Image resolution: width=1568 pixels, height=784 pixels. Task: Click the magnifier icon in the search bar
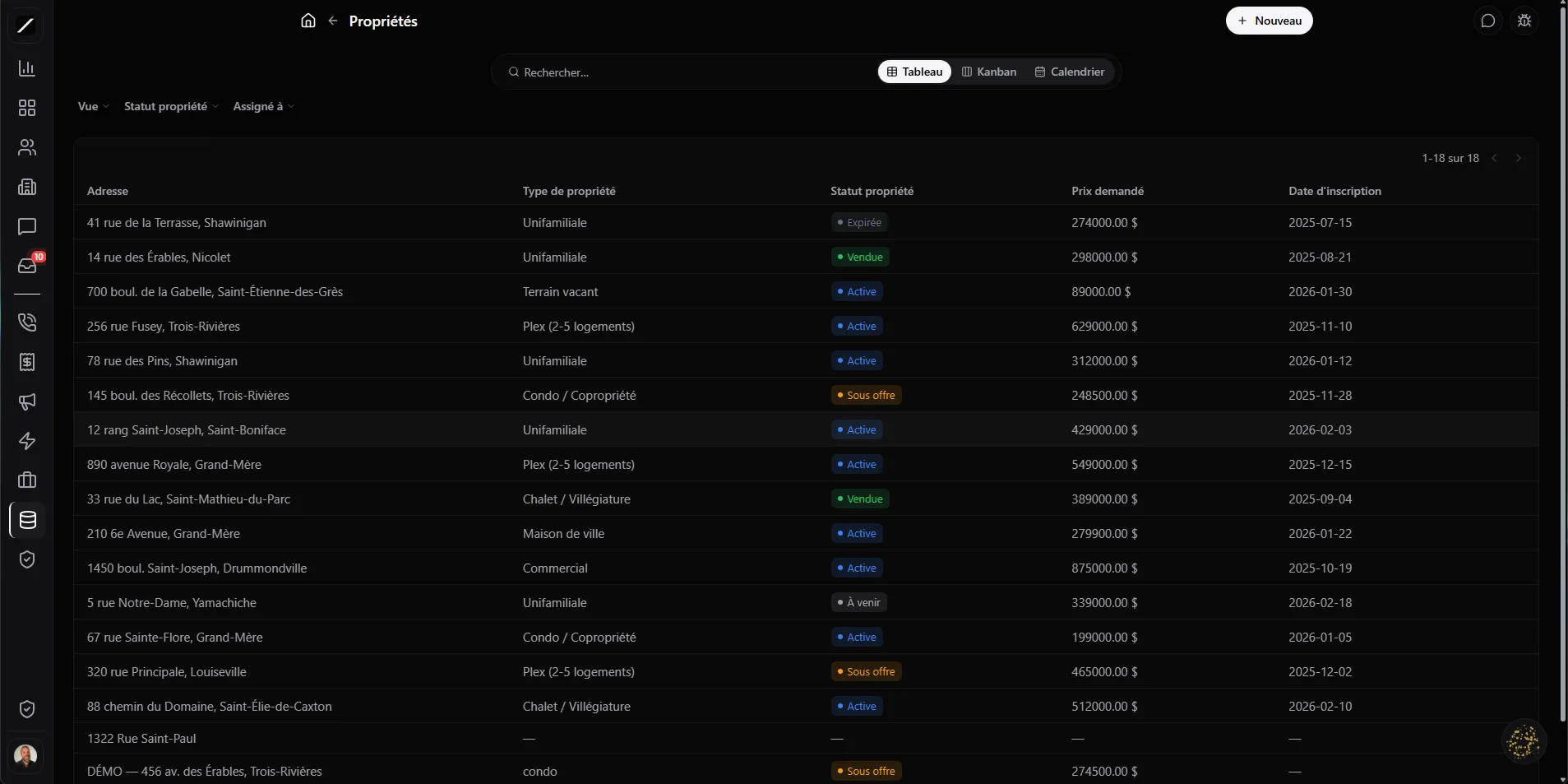pos(514,72)
